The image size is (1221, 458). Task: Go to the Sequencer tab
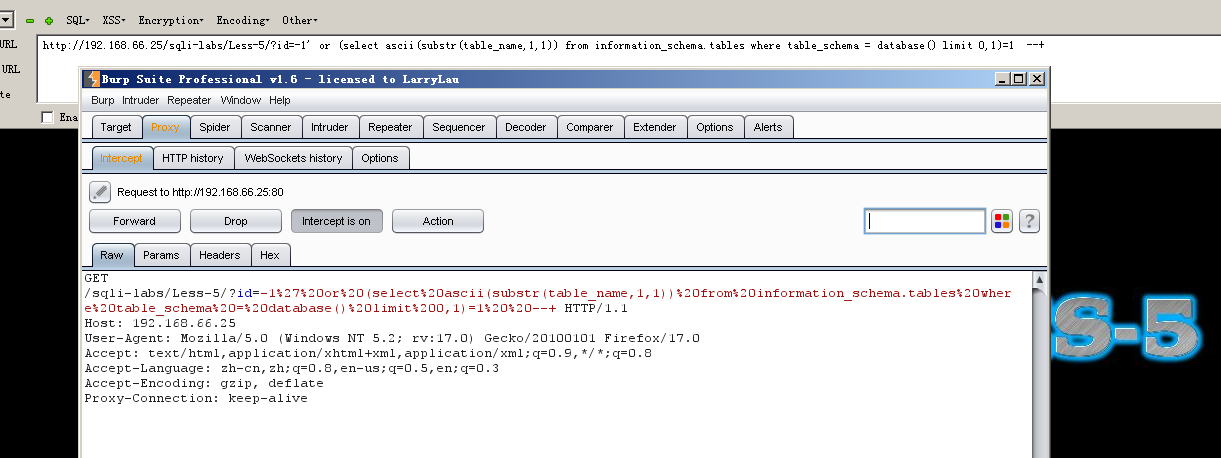pyautogui.click(x=459, y=127)
